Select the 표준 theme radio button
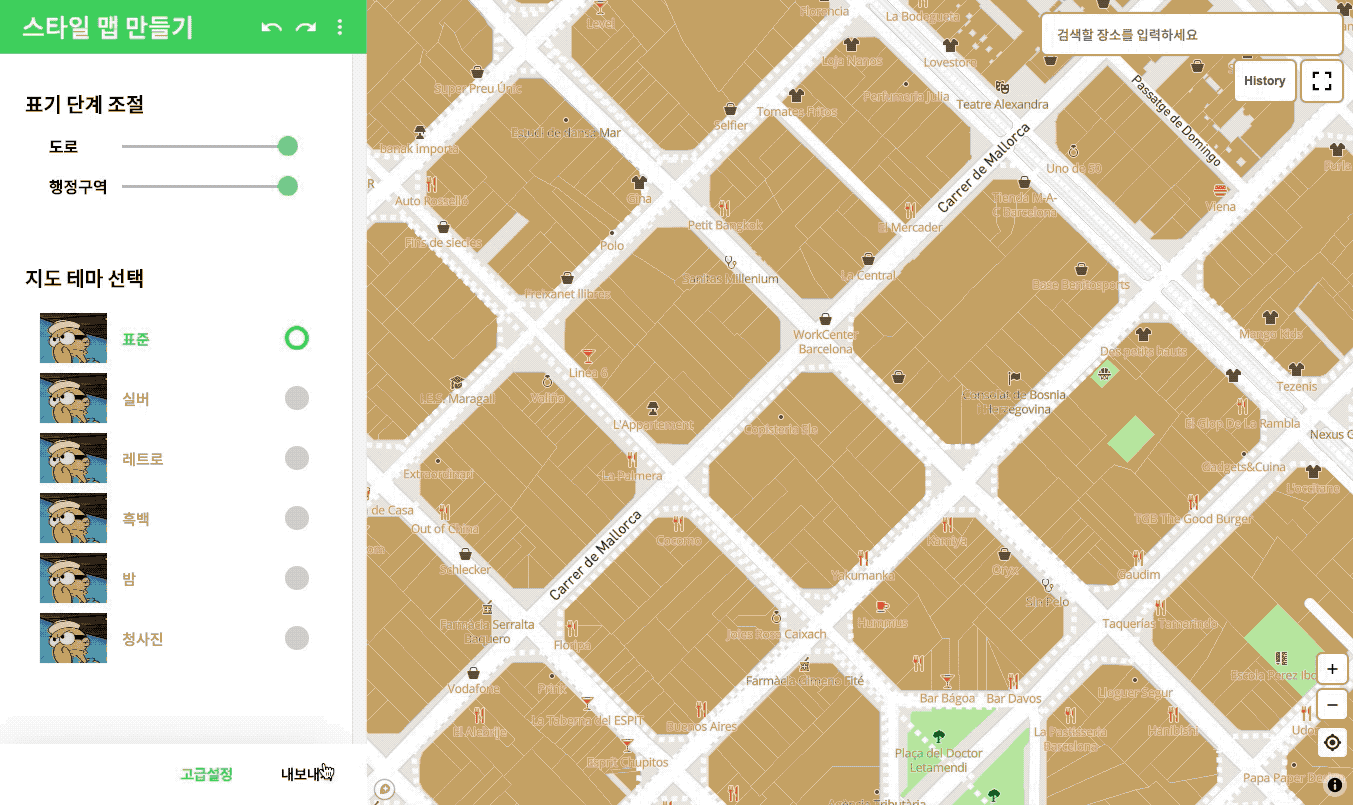1353x805 pixels. (x=297, y=338)
